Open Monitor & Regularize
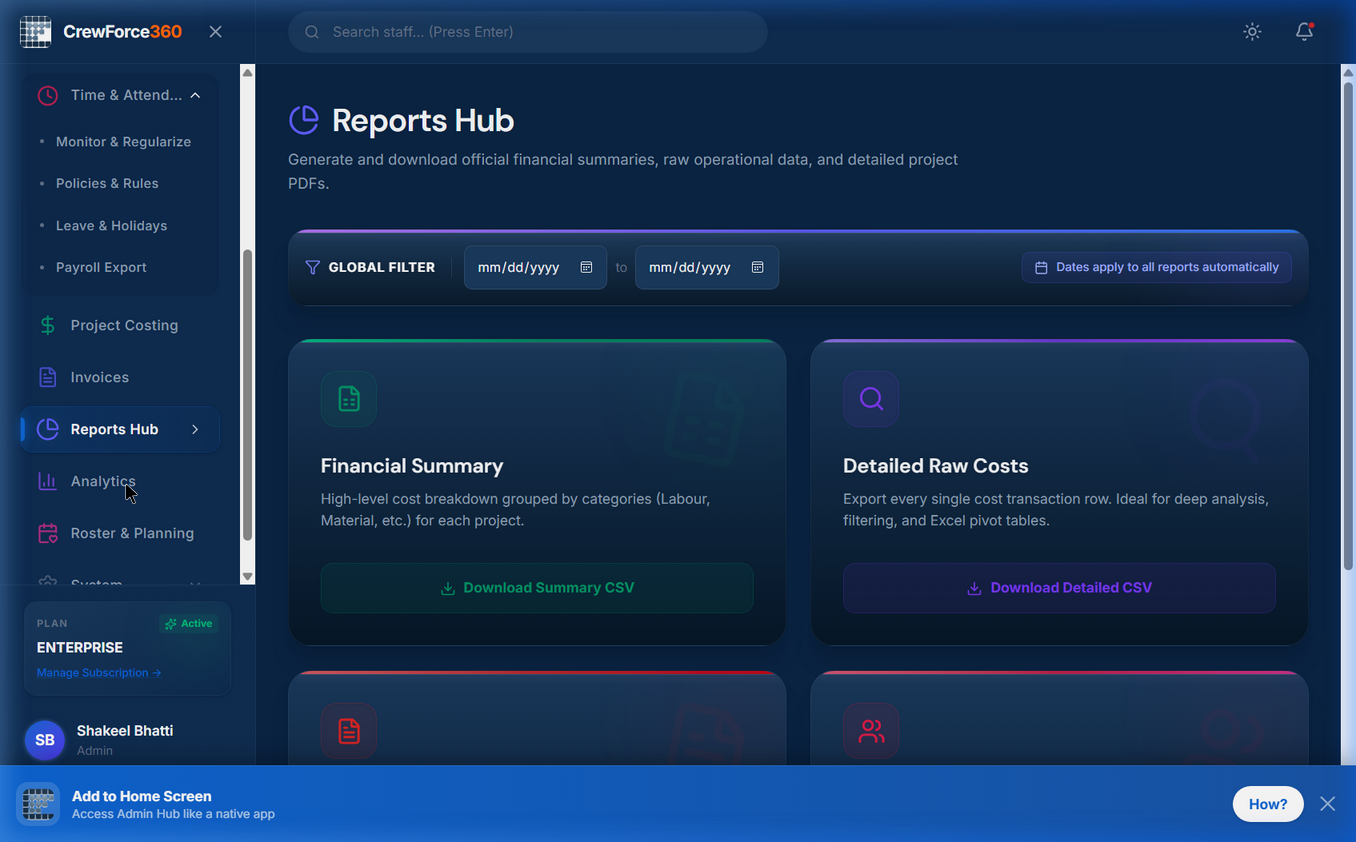Image resolution: width=1356 pixels, height=842 pixels. [x=123, y=142]
